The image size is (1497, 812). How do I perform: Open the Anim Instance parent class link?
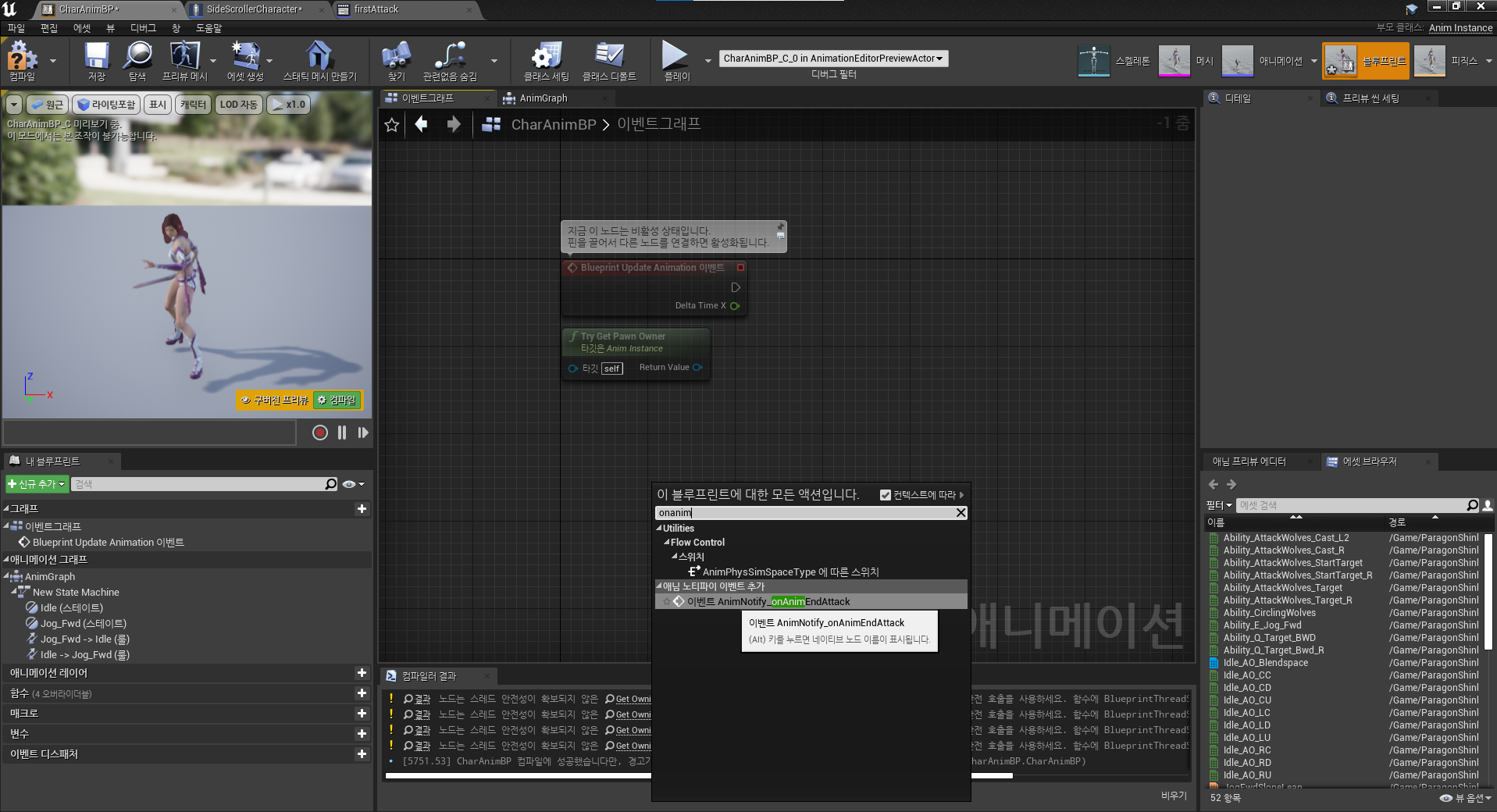pos(1460,28)
